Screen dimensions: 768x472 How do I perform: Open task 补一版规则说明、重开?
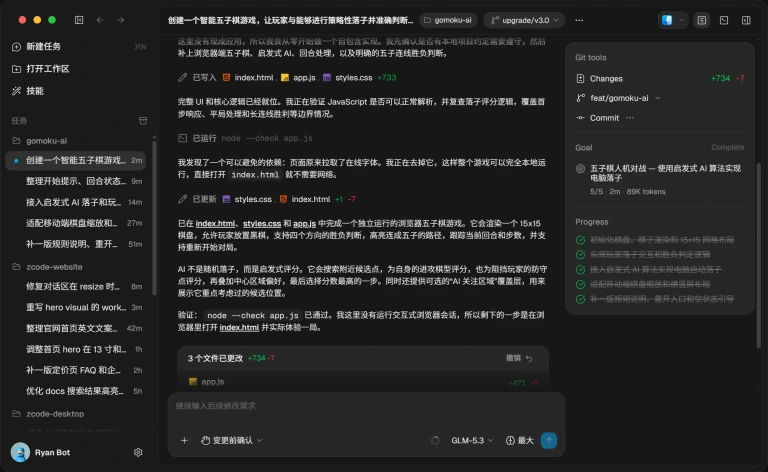(76, 244)
